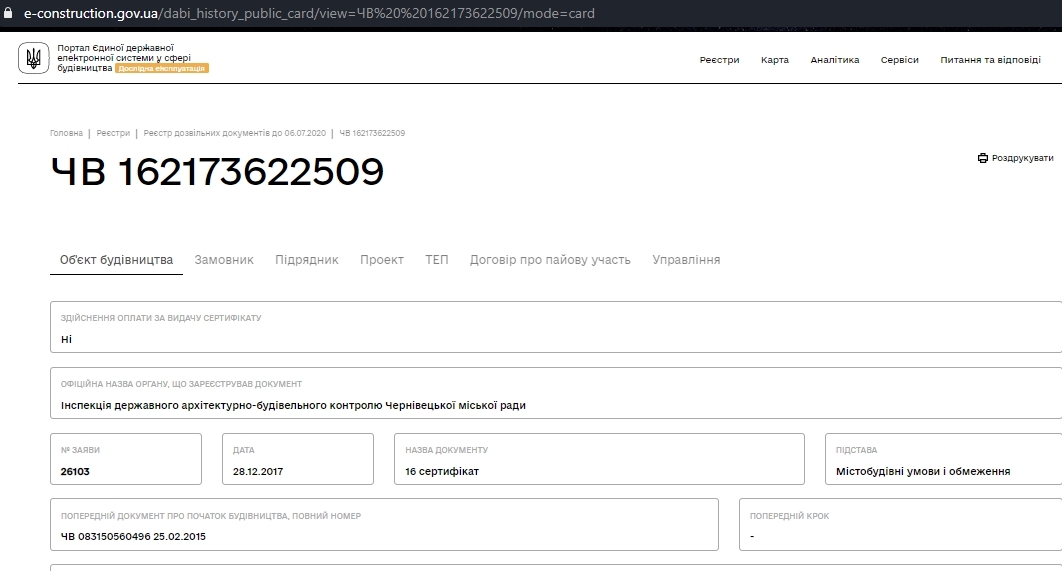Image resolution: width=1062 pixels, height=571 pixels.
Task: Open Реєстр дозвільних документів до 06.07.2020 breadcrumb
Action: pyautogui.click(x=234, y=133)
